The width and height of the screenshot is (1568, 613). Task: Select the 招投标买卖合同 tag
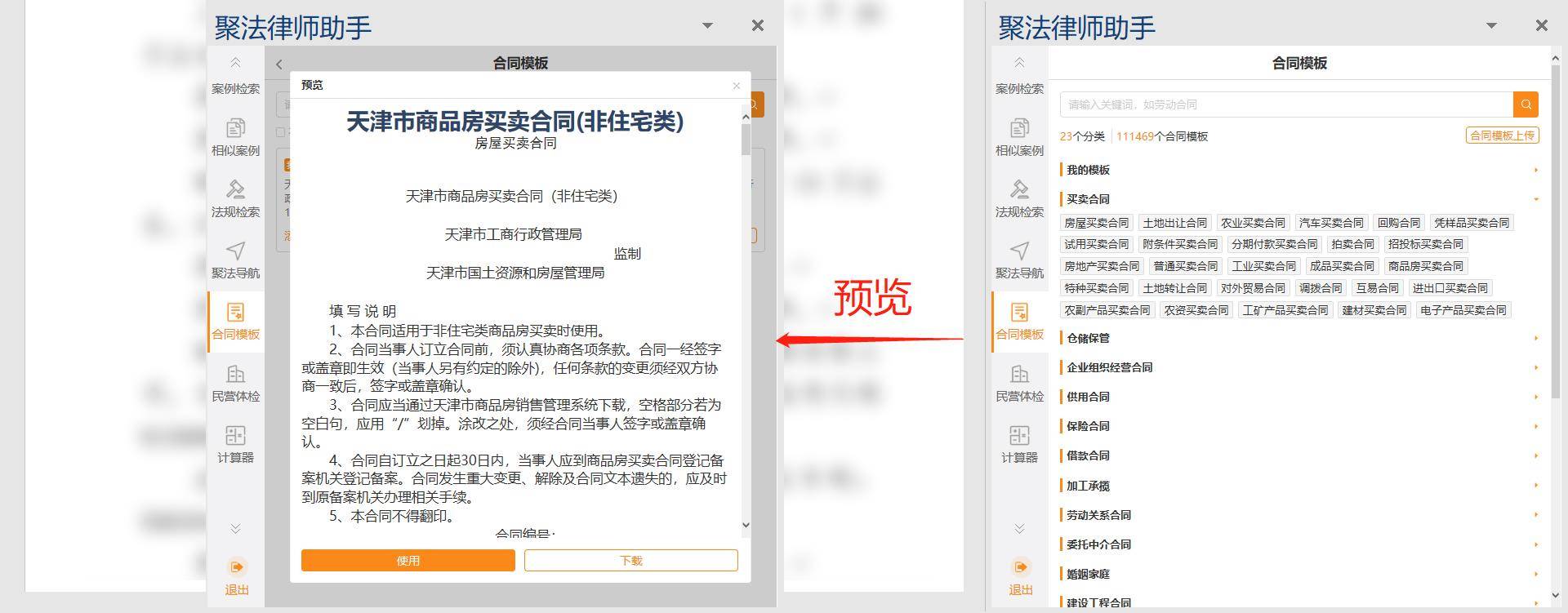pos(1425,244)
